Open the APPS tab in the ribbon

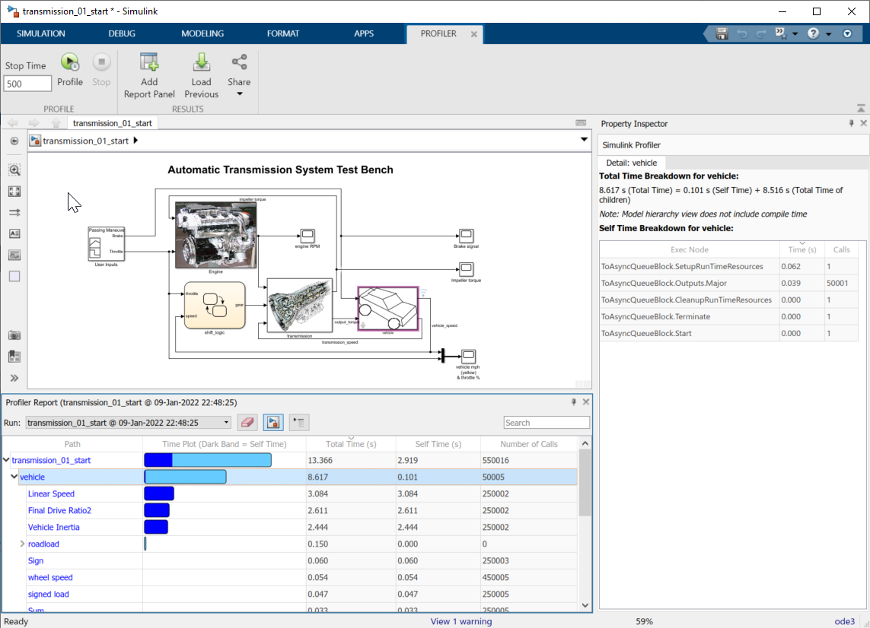[364, 33]
